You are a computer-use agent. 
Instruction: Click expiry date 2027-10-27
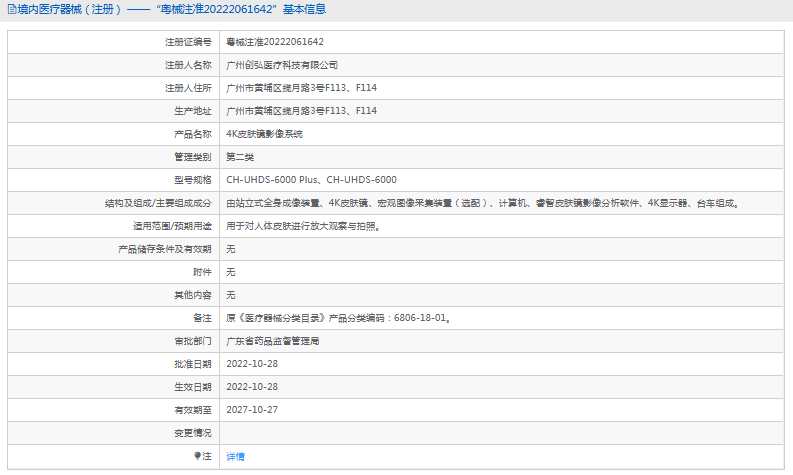[252, 410]
